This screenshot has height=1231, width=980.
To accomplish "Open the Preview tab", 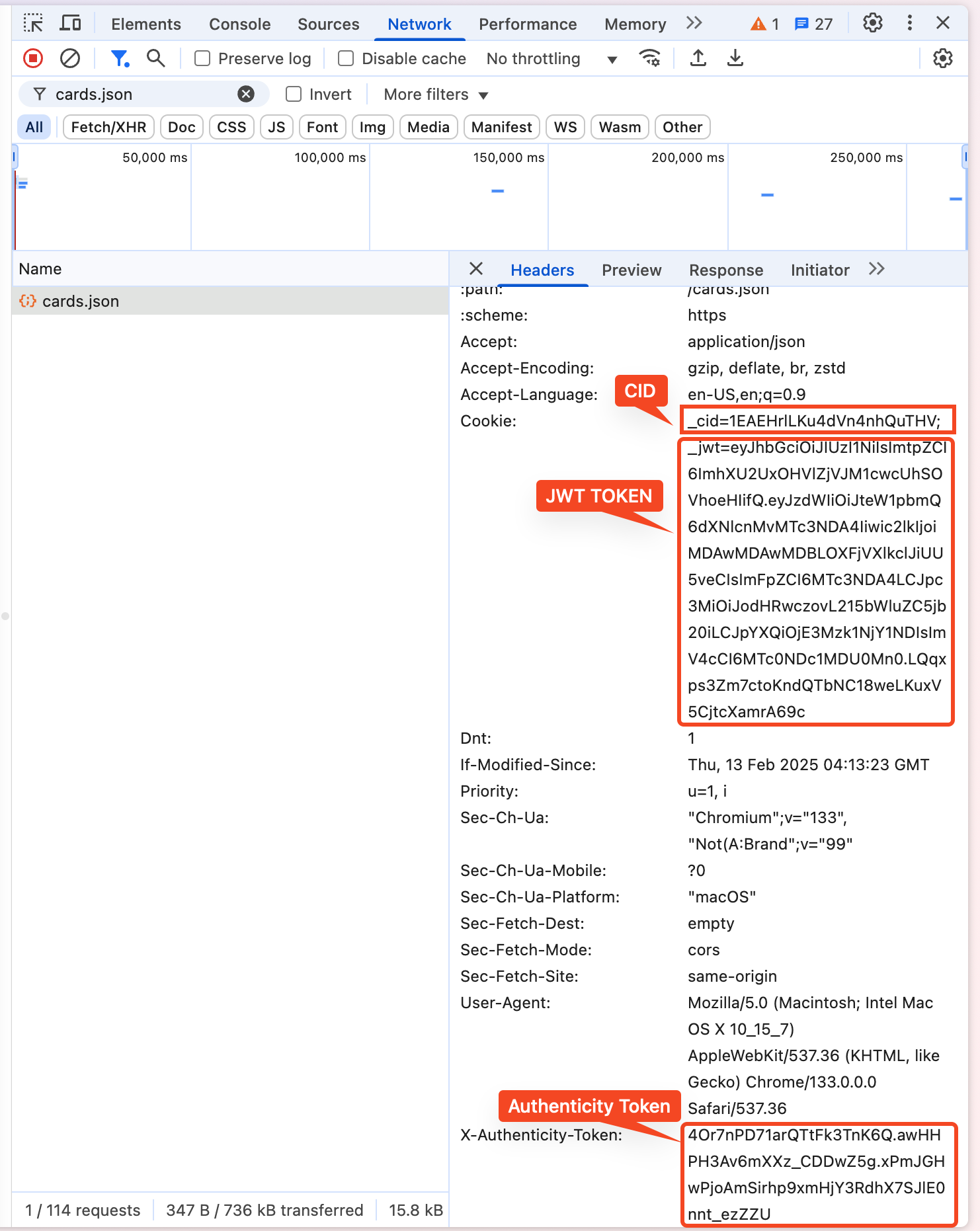I will (x=632, y=270).
